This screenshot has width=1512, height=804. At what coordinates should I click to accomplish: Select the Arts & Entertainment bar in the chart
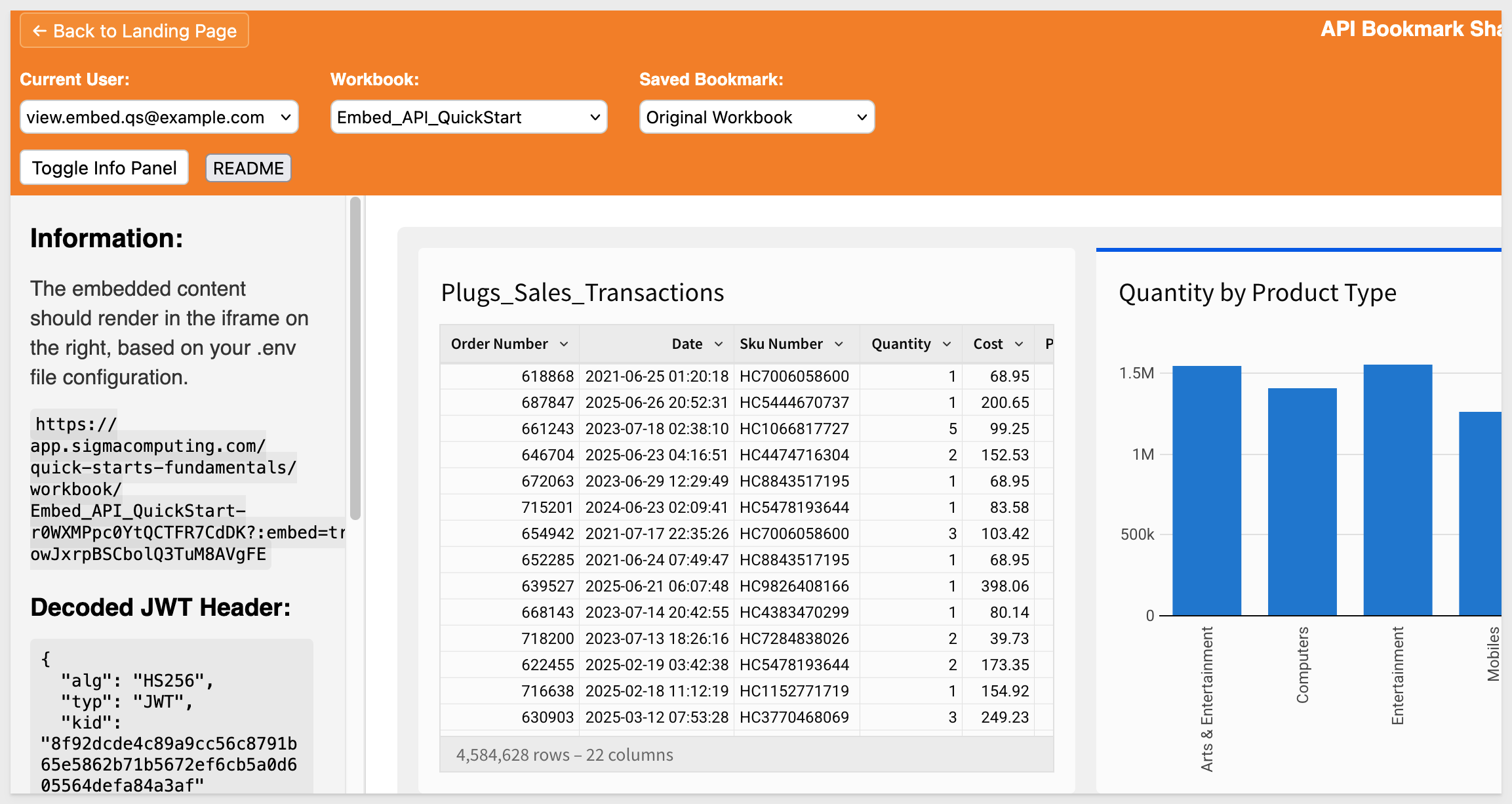tap(1206, 491)
